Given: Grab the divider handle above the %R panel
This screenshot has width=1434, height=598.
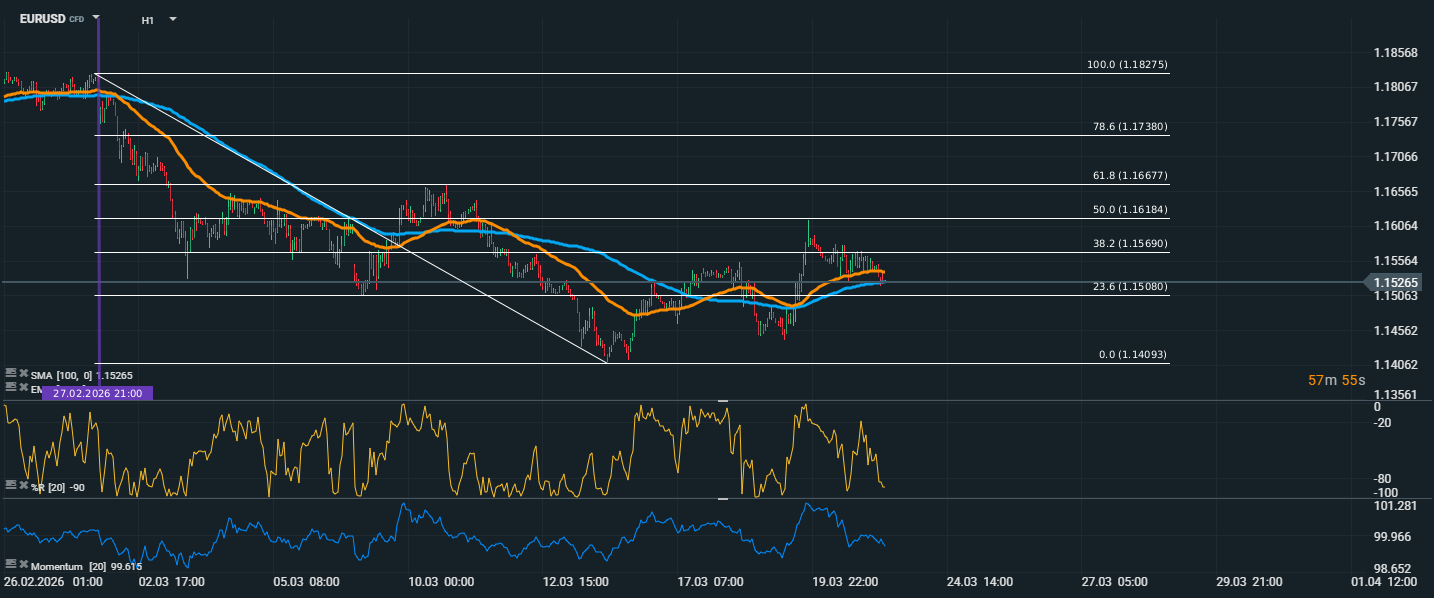Looking at the screenshot, I should [x=723, y=401].
